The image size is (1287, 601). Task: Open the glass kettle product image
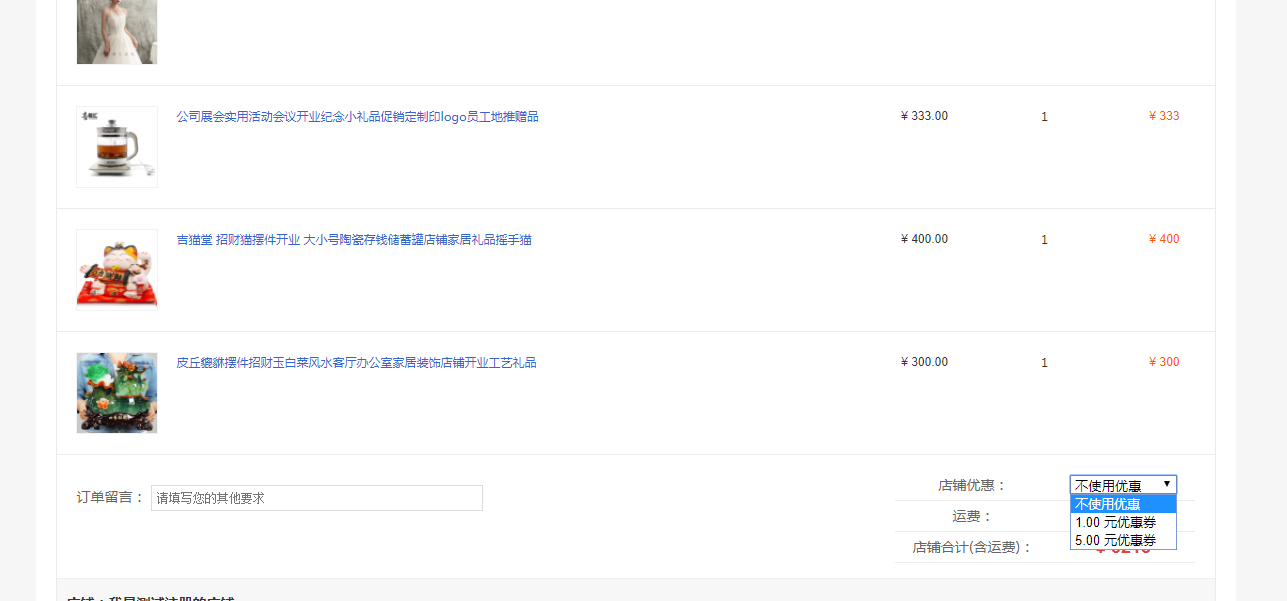click(x=117, y=147)
